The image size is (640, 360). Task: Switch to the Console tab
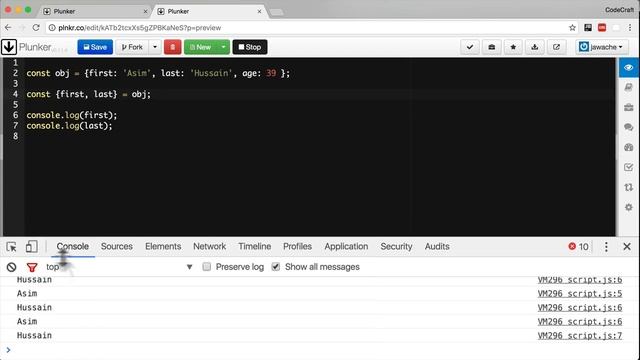[x=73, y=247]
